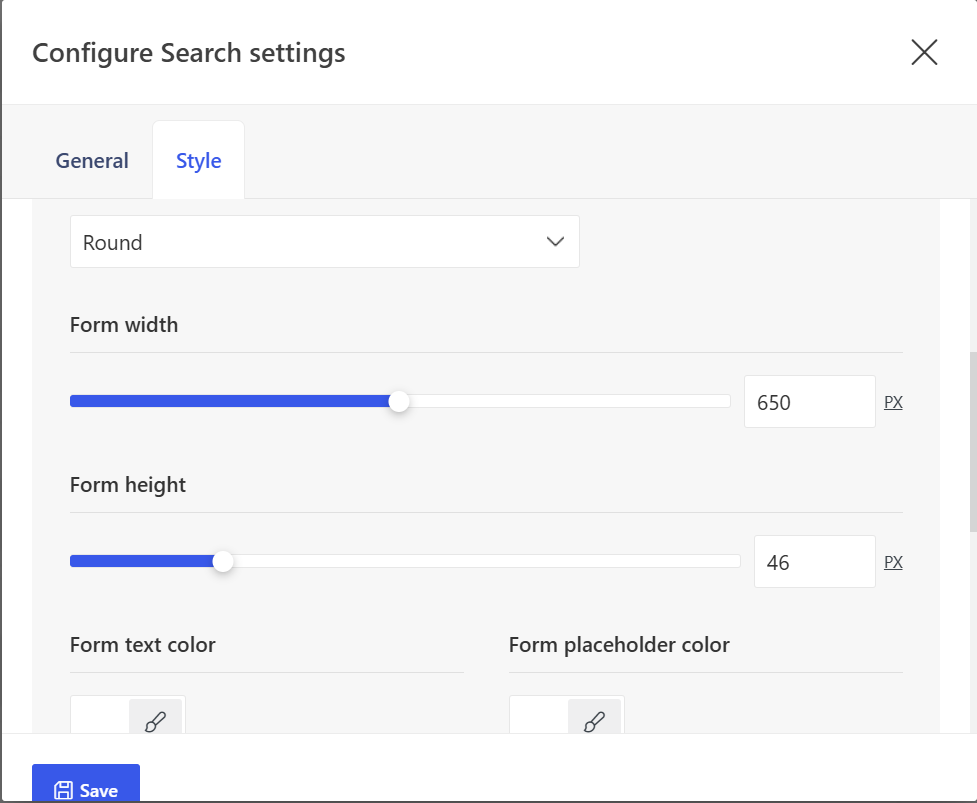Click the Form text color label
Image resolution: width=977 pixels, height=803 pixels.
coord(143,645)
